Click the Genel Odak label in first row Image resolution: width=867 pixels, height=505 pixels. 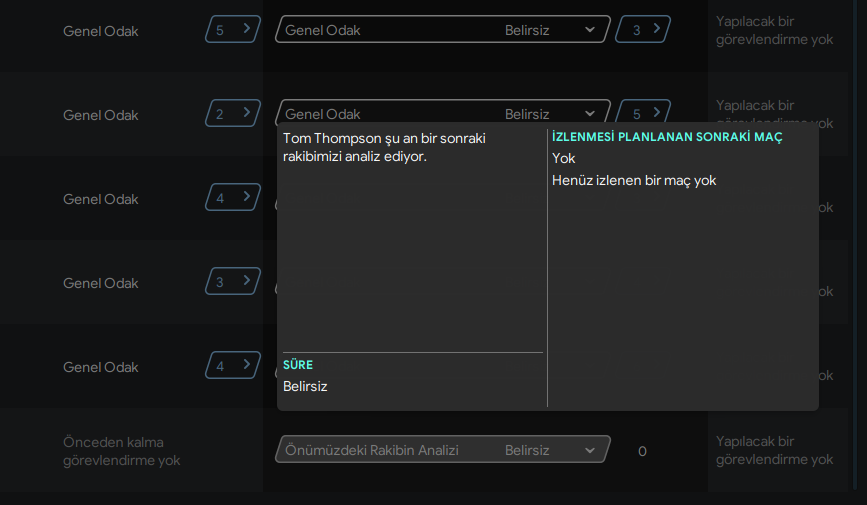coord(101,31)
